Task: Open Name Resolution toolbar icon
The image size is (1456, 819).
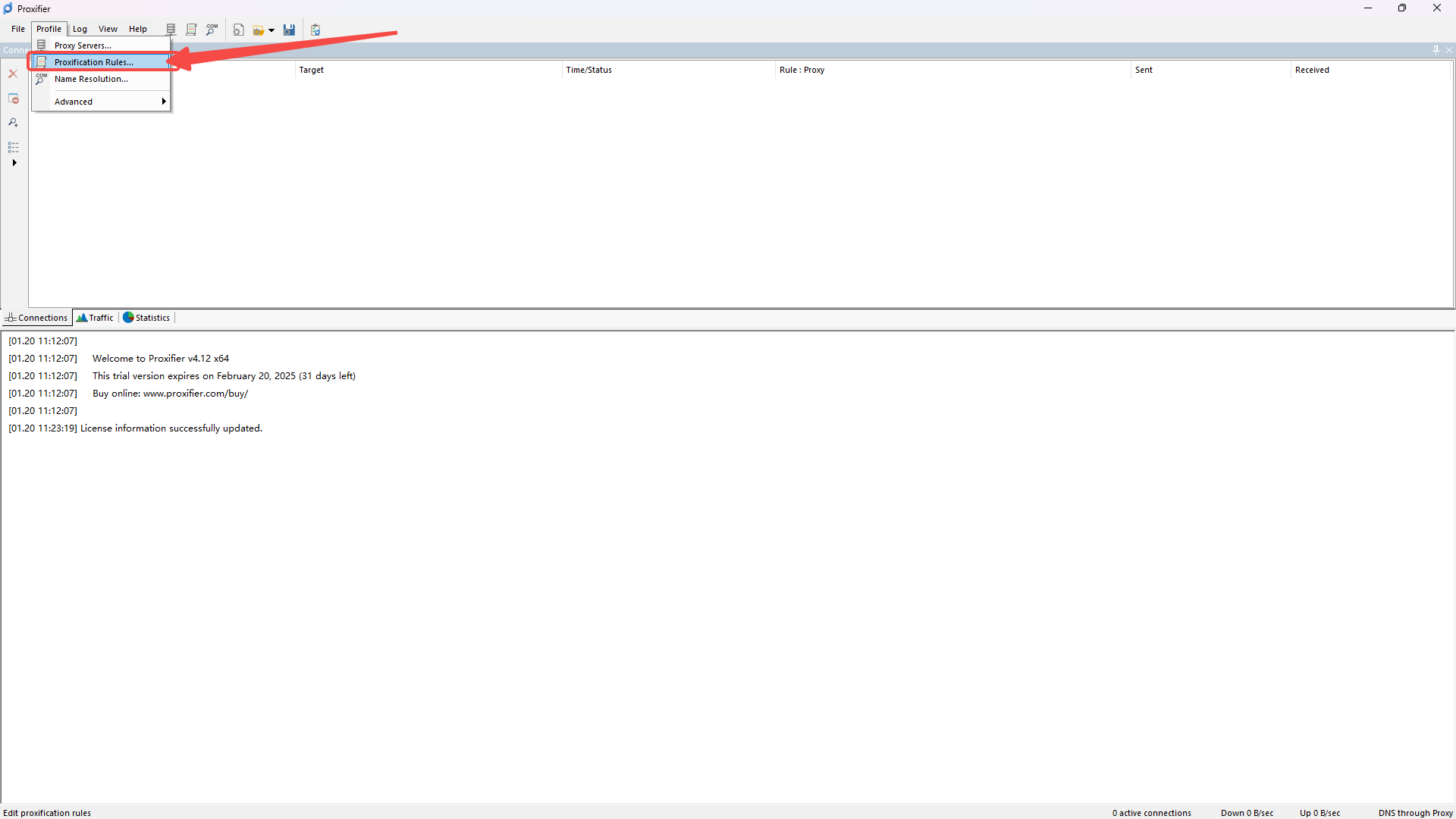Action: click(x=212, y=30)
